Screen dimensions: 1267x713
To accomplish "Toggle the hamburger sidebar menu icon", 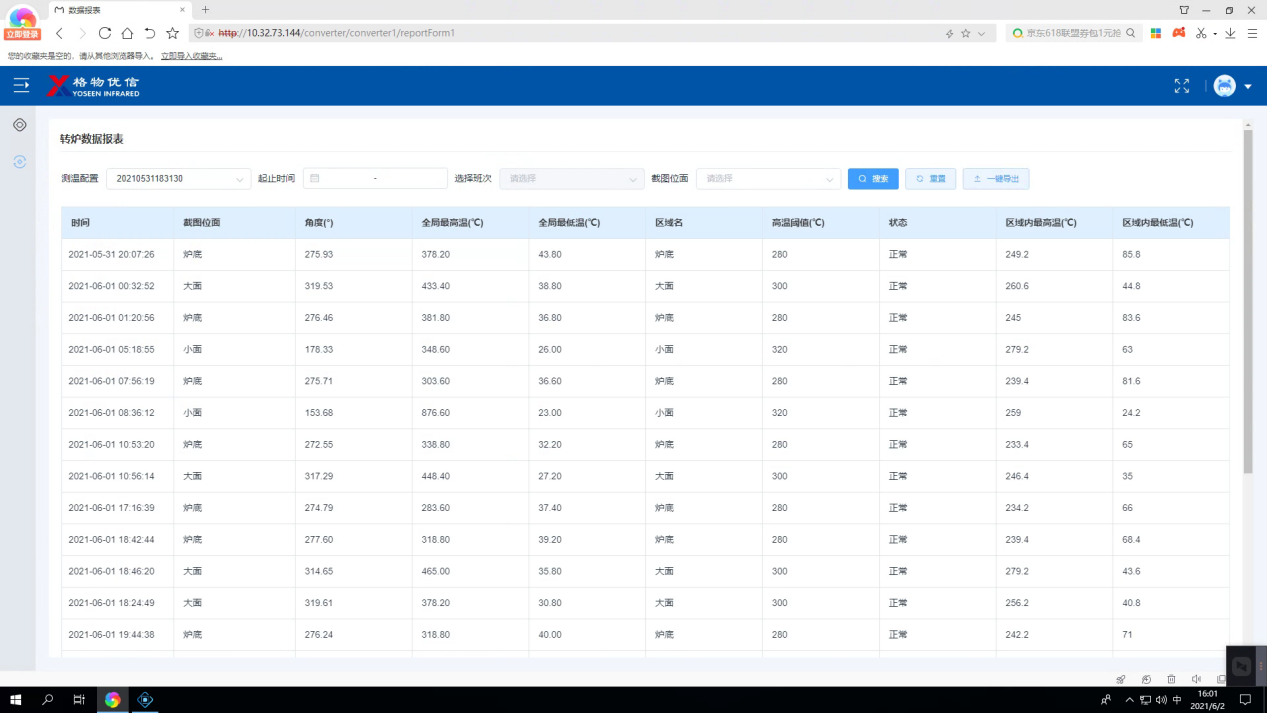I will [x=21, y=86].
